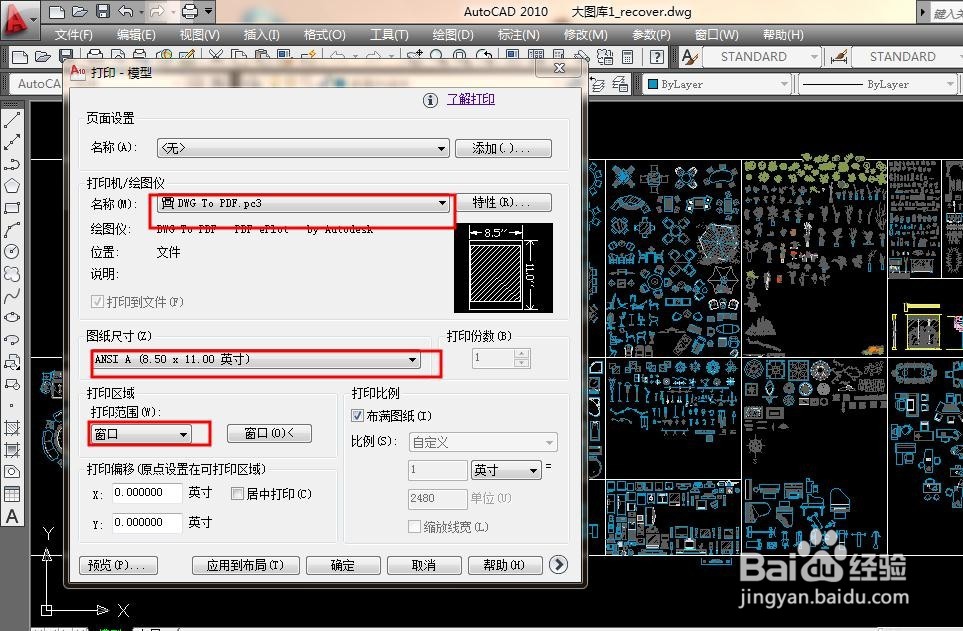This screenshot has width=963, height=631.
Task: Expand more options arrow in plot dialog
Action: [x=558, y=565]
